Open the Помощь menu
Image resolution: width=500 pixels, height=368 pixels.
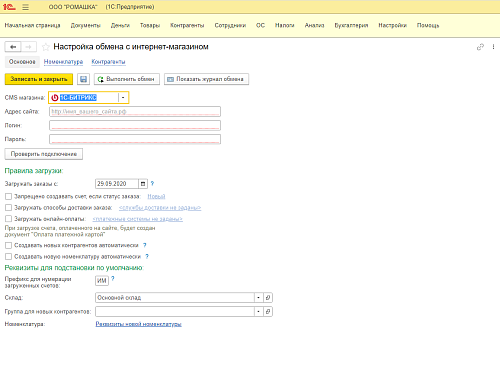point(428,25)
